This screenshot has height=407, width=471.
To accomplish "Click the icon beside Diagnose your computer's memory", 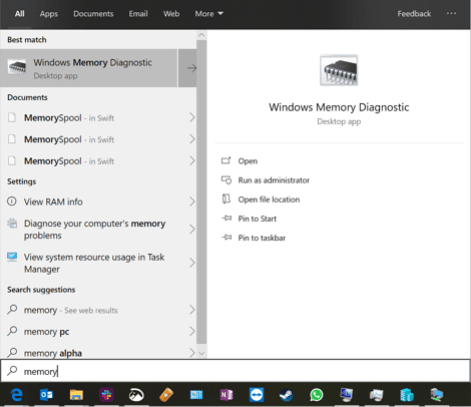I will (x=12, y=223).
